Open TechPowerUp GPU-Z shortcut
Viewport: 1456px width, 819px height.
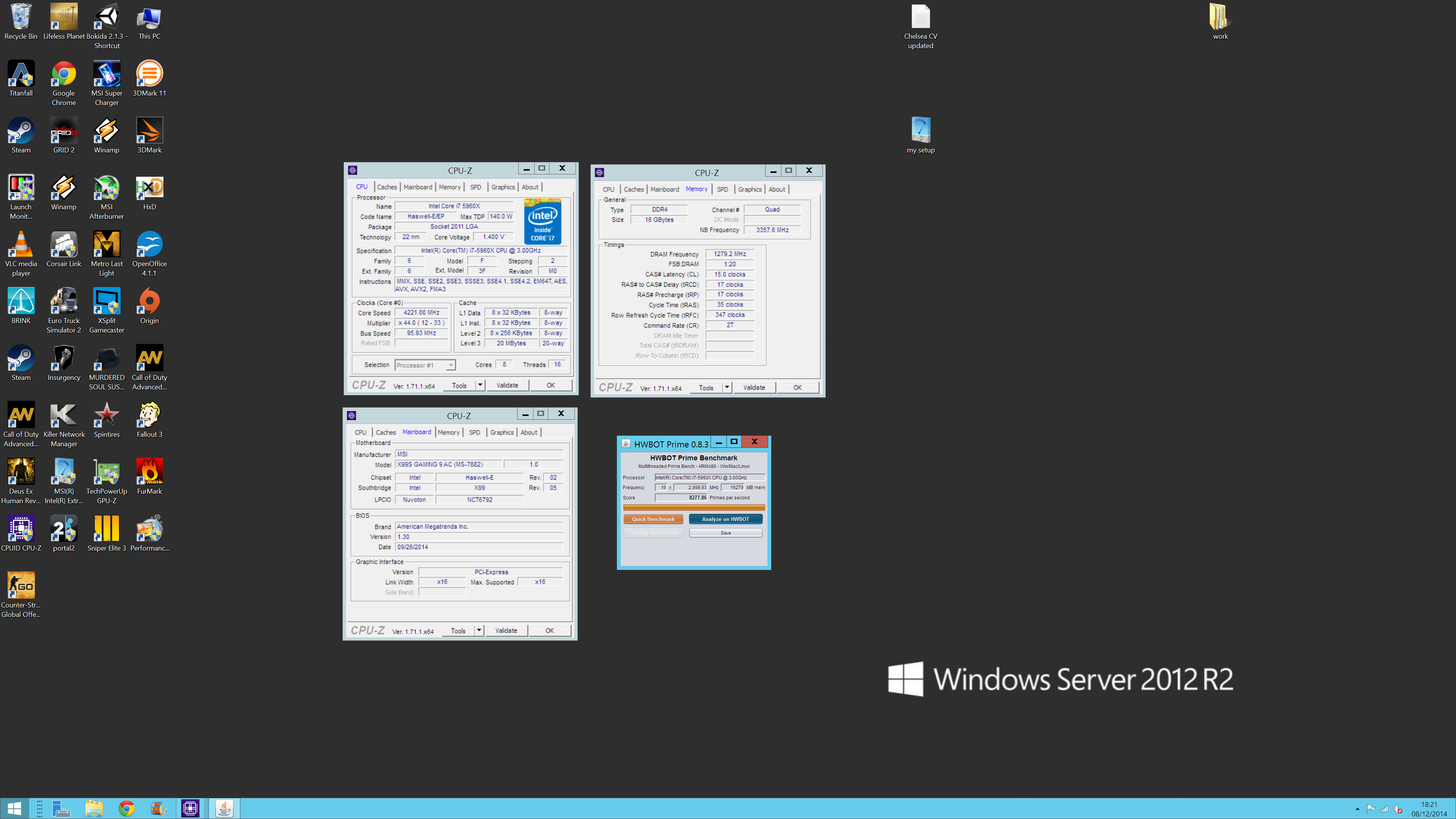(106, 481)
